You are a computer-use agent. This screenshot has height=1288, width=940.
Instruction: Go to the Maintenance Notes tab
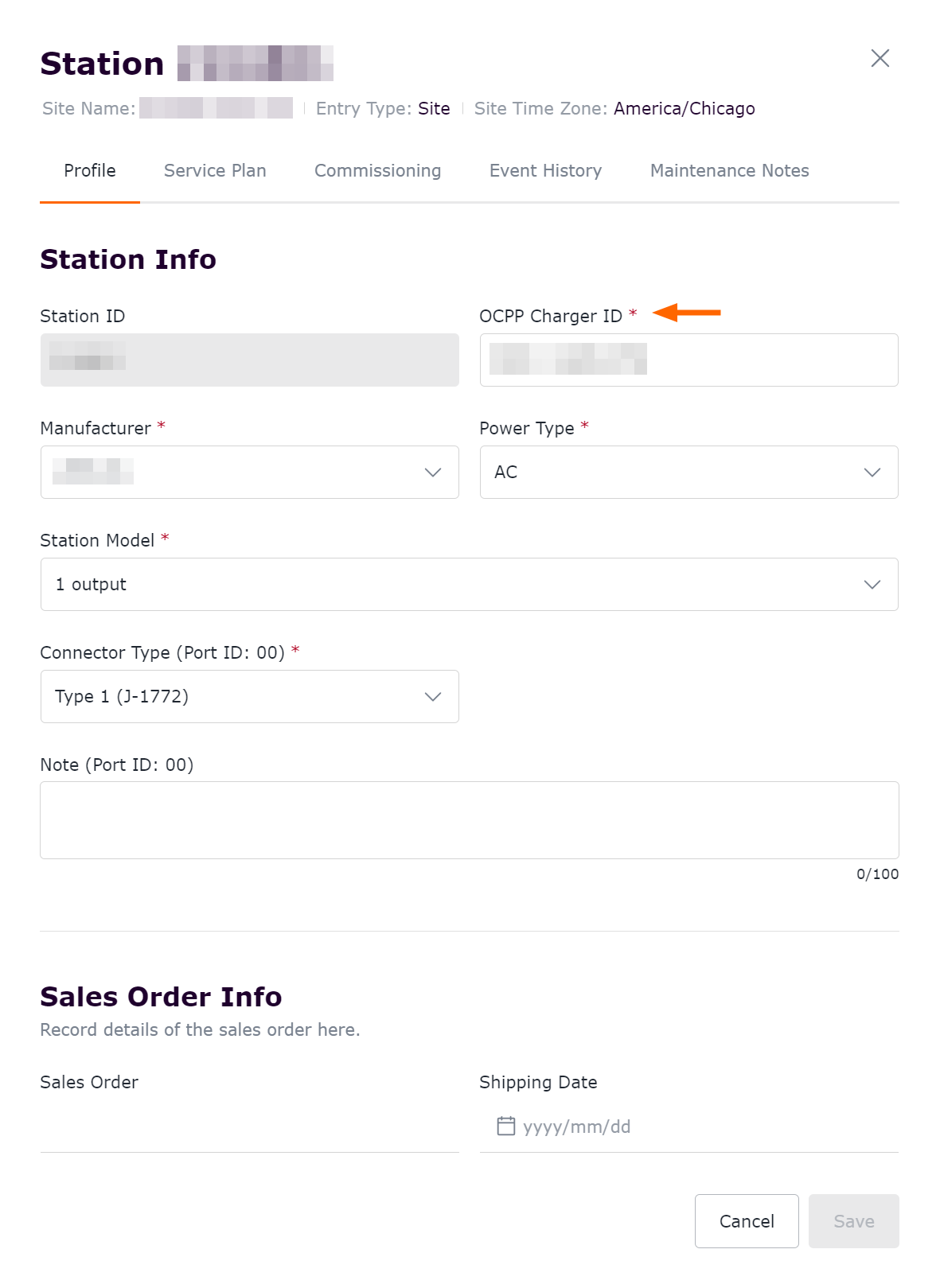click(729, 171)
